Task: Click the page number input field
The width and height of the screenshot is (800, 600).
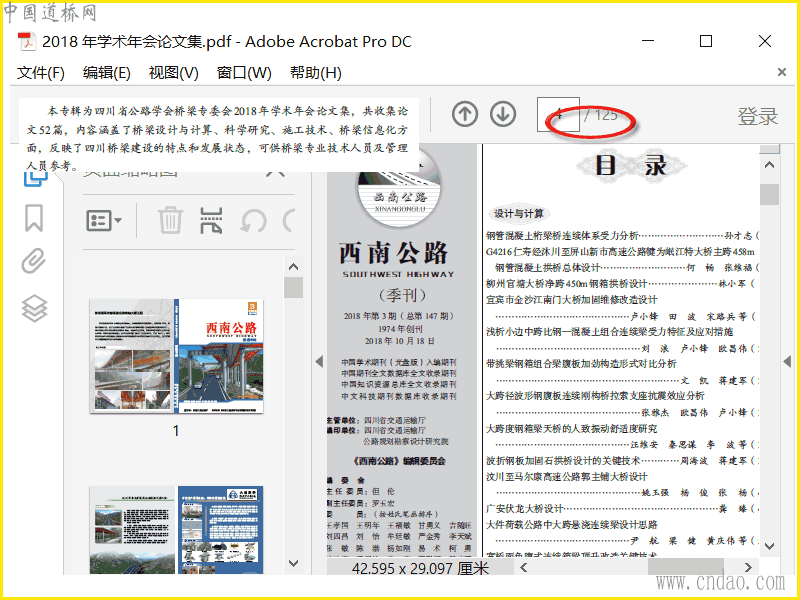Action: tap(558, 114)
